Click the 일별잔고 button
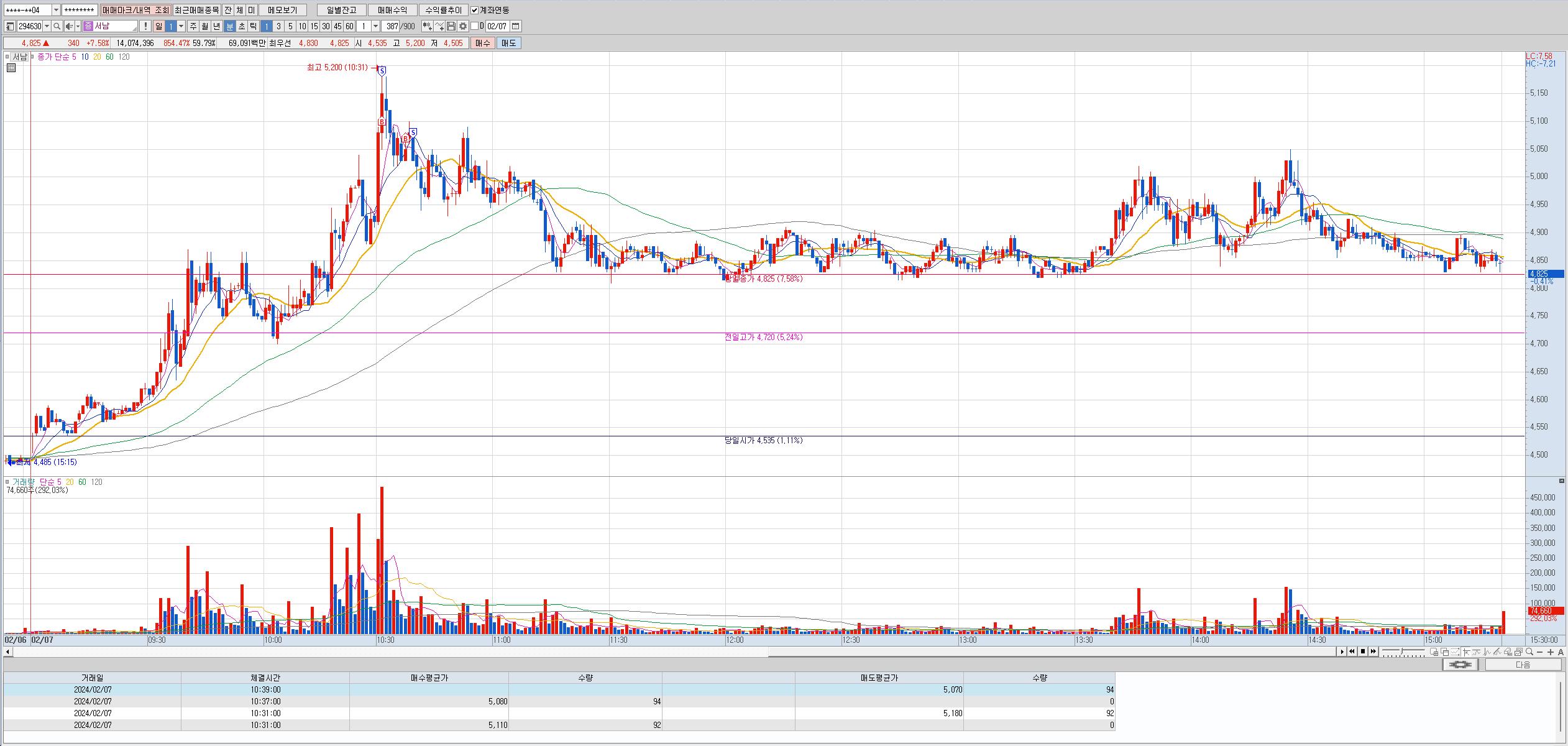The height and width of the screenshot is (746, 1568). point(341,10)
